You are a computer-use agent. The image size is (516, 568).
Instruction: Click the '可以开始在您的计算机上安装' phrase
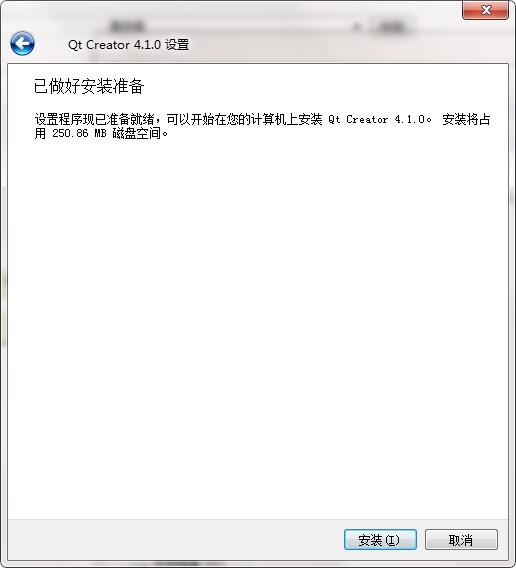click(244, 119)
